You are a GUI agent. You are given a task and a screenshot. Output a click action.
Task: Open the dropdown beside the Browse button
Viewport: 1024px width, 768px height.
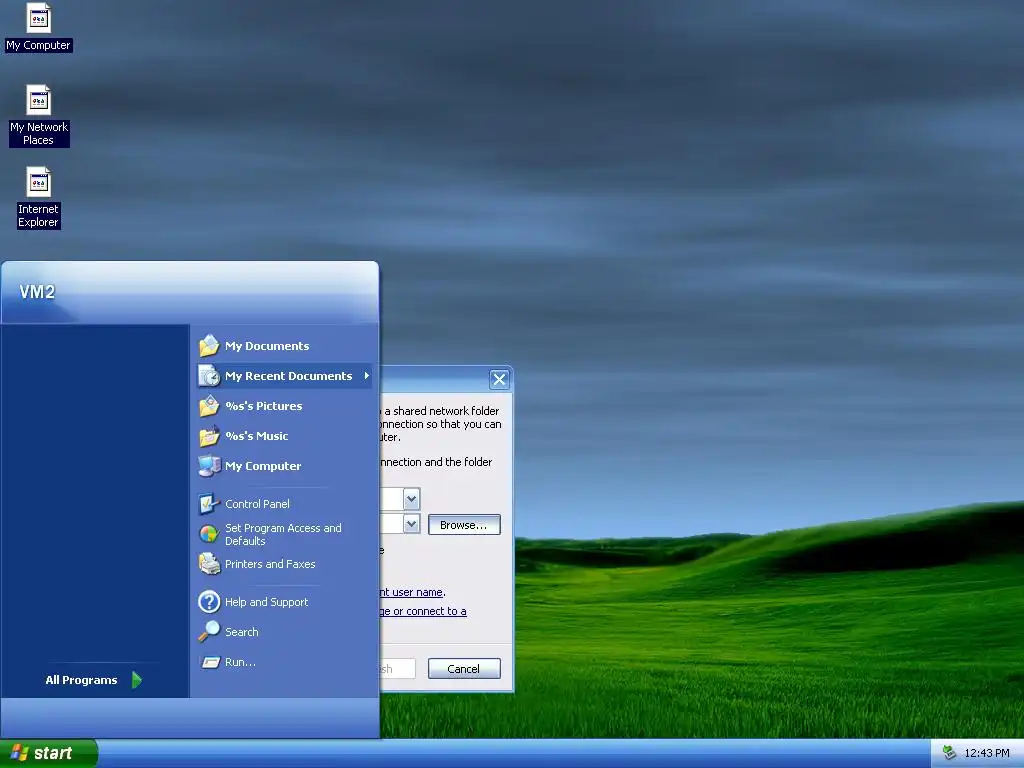[411, 524]
